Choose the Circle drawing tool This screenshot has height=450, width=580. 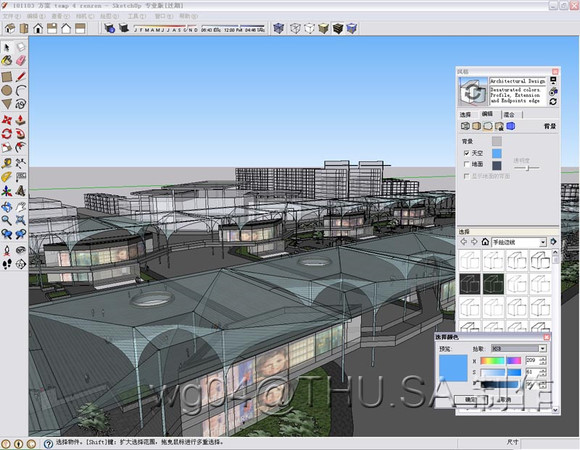tap(7, 90)
